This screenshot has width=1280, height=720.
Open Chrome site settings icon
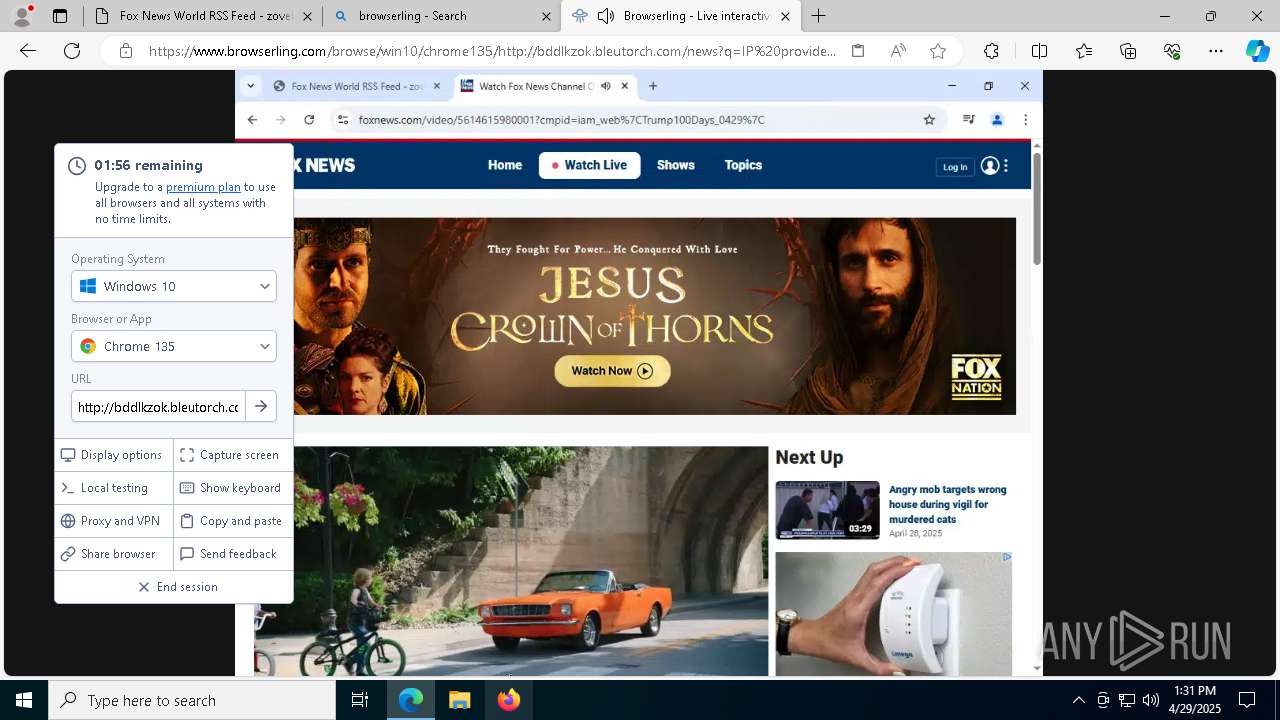pos(342,120)
